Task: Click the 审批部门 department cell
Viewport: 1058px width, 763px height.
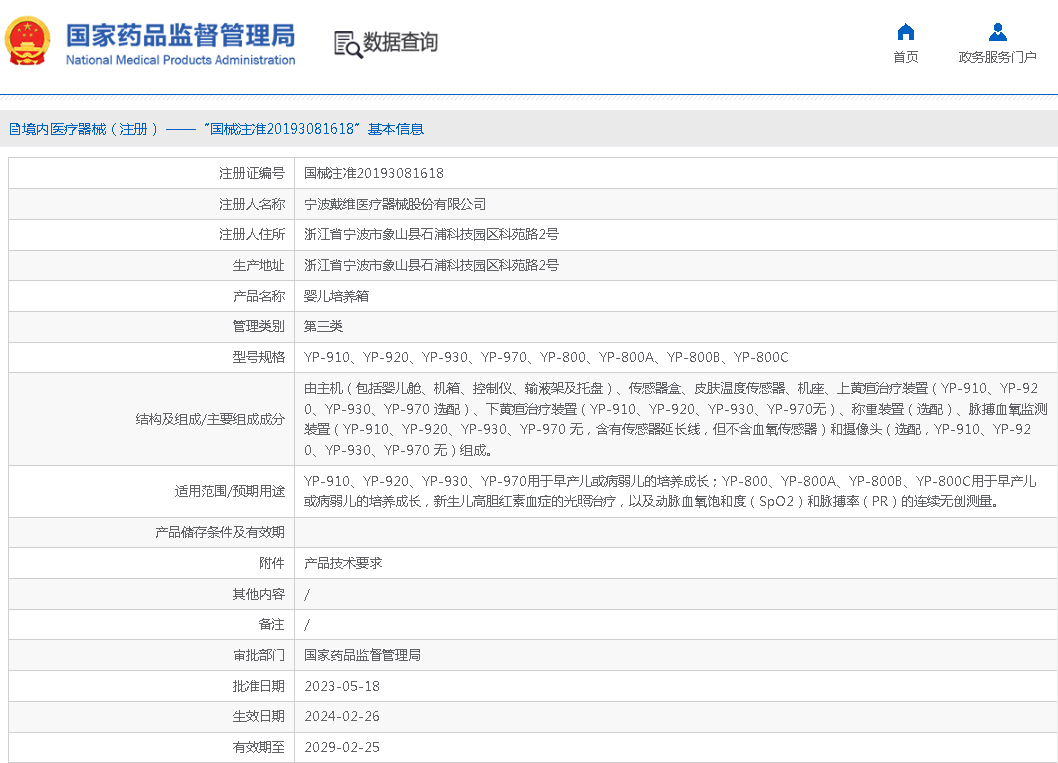Action: coord(361,655)
